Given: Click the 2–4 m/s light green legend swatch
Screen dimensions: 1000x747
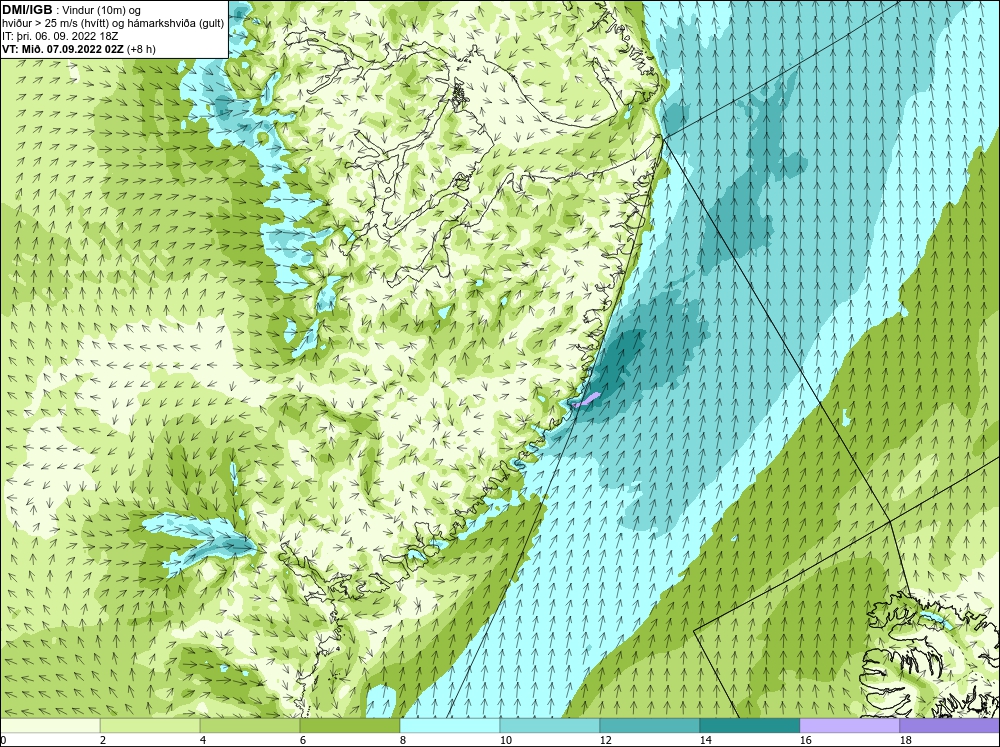Looking at the screenshot, I should point(150,726).
